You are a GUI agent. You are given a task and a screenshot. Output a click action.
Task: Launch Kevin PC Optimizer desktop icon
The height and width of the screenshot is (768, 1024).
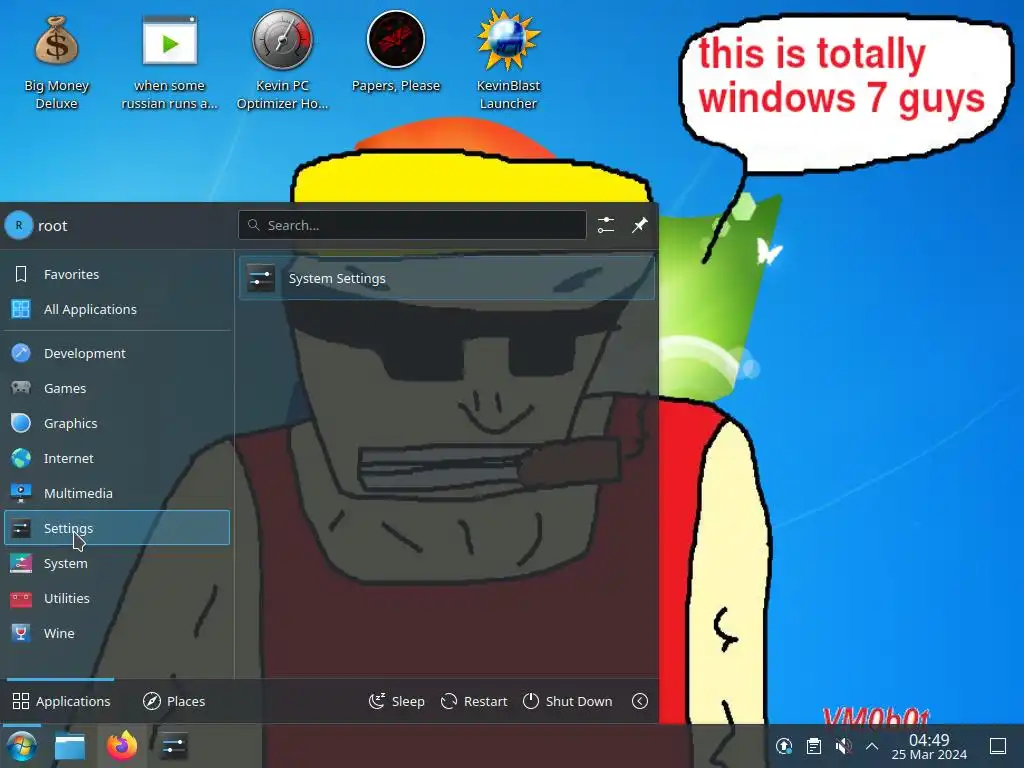point(282,61)
